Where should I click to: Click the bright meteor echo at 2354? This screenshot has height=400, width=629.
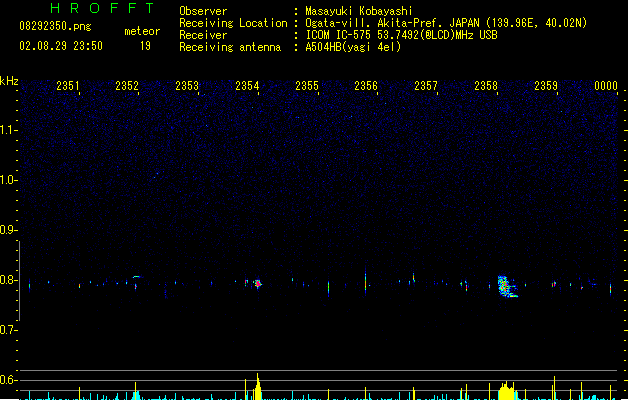258,284
